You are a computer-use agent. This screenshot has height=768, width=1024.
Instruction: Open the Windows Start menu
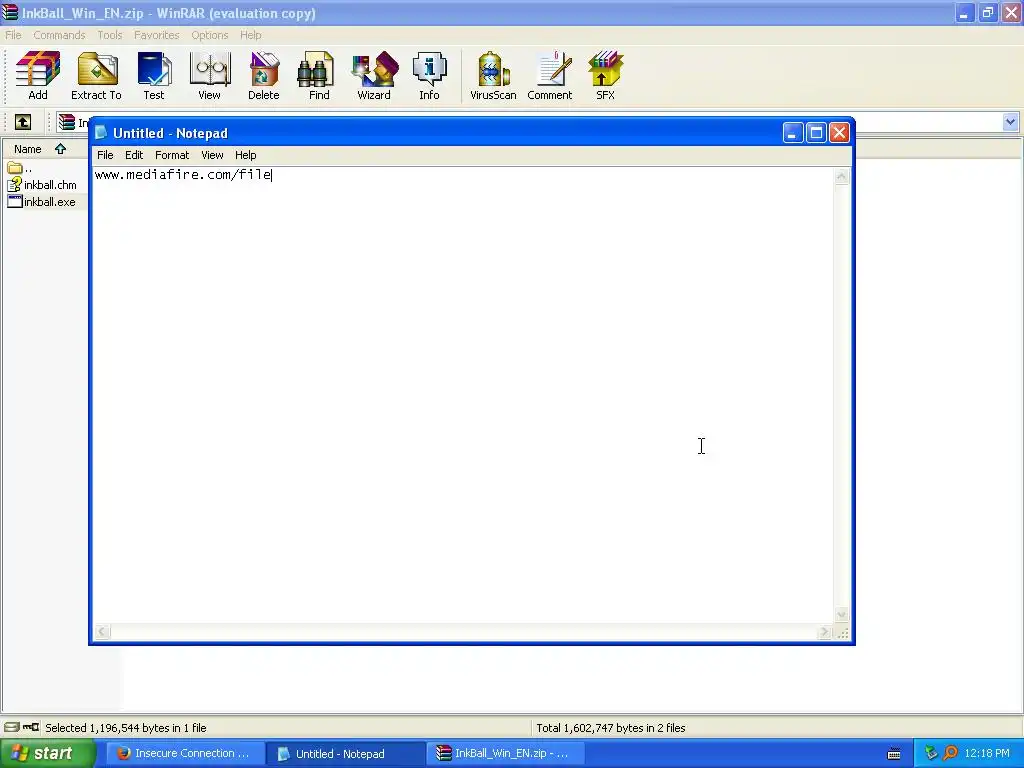(x=47, y=754)
